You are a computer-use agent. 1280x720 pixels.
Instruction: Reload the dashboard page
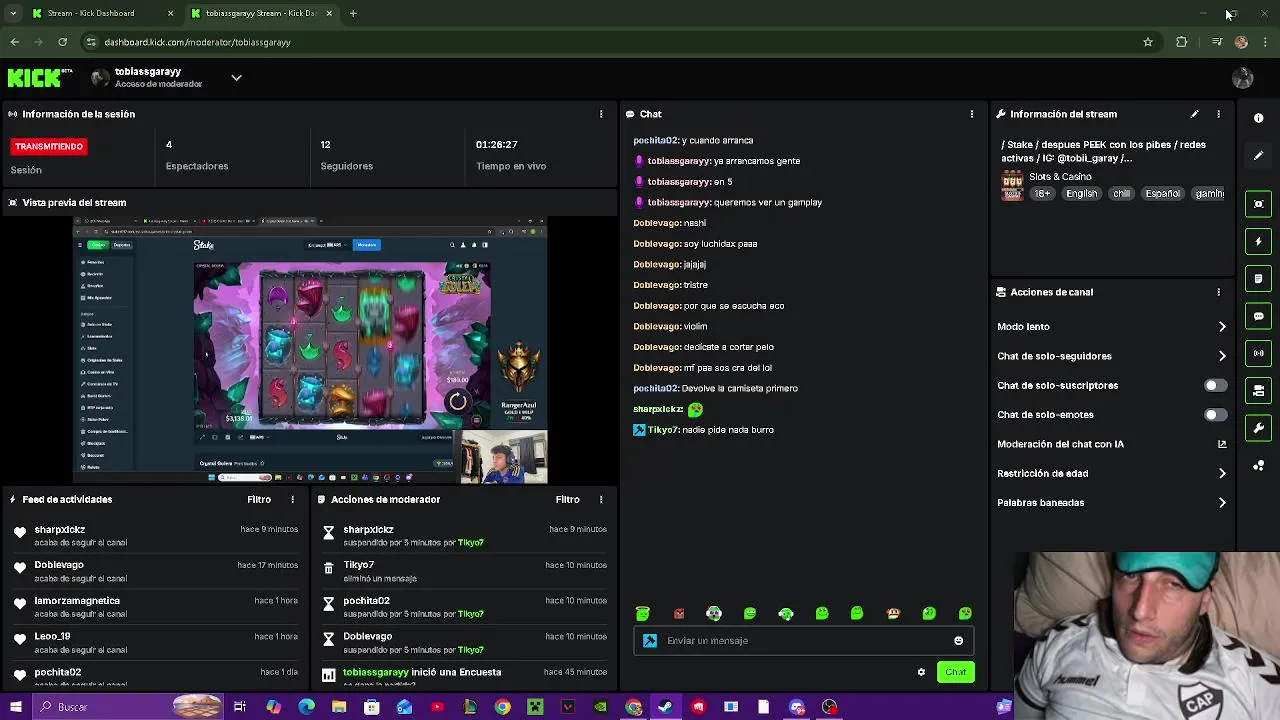(x=62, y=42)
